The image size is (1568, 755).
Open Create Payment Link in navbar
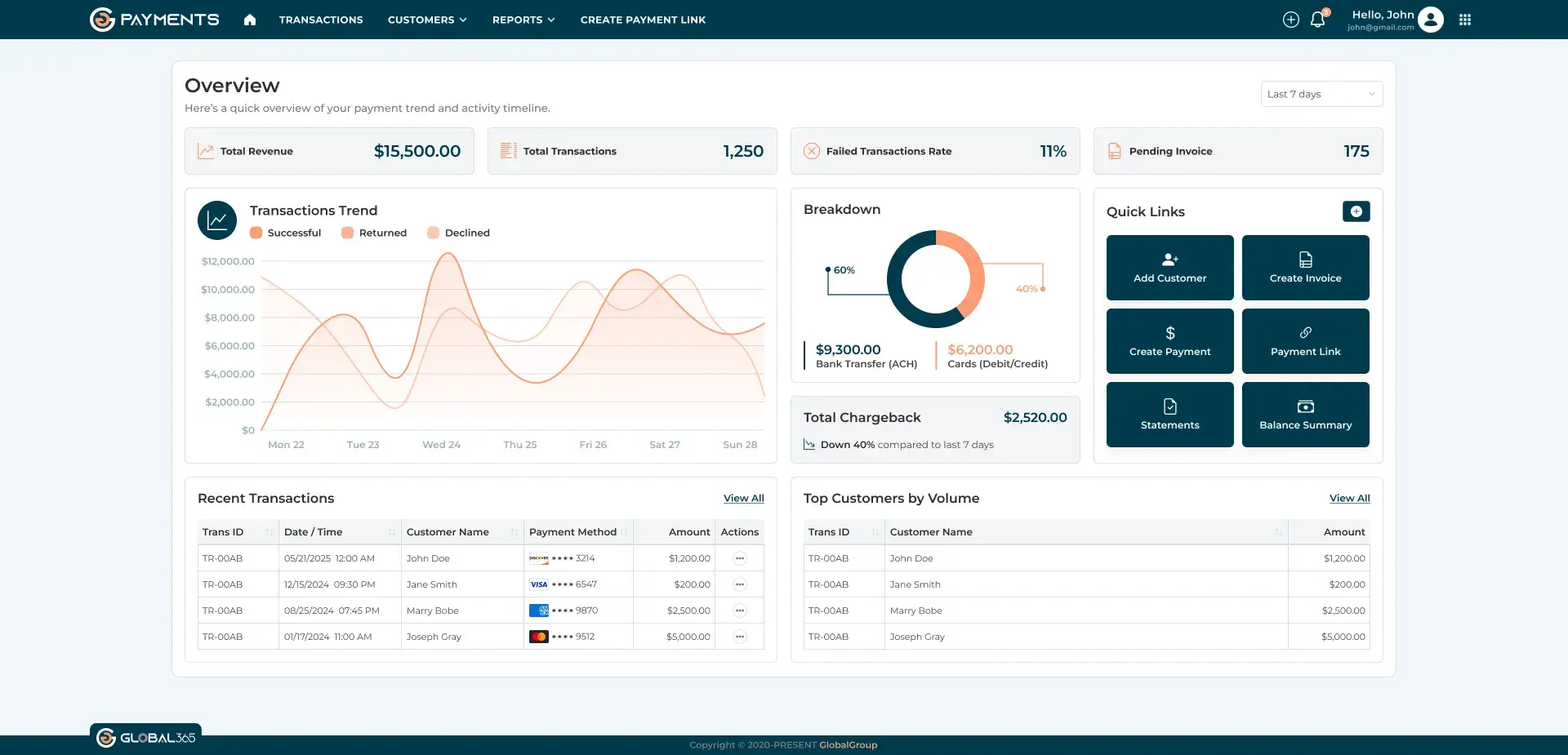tap(643, 20)
